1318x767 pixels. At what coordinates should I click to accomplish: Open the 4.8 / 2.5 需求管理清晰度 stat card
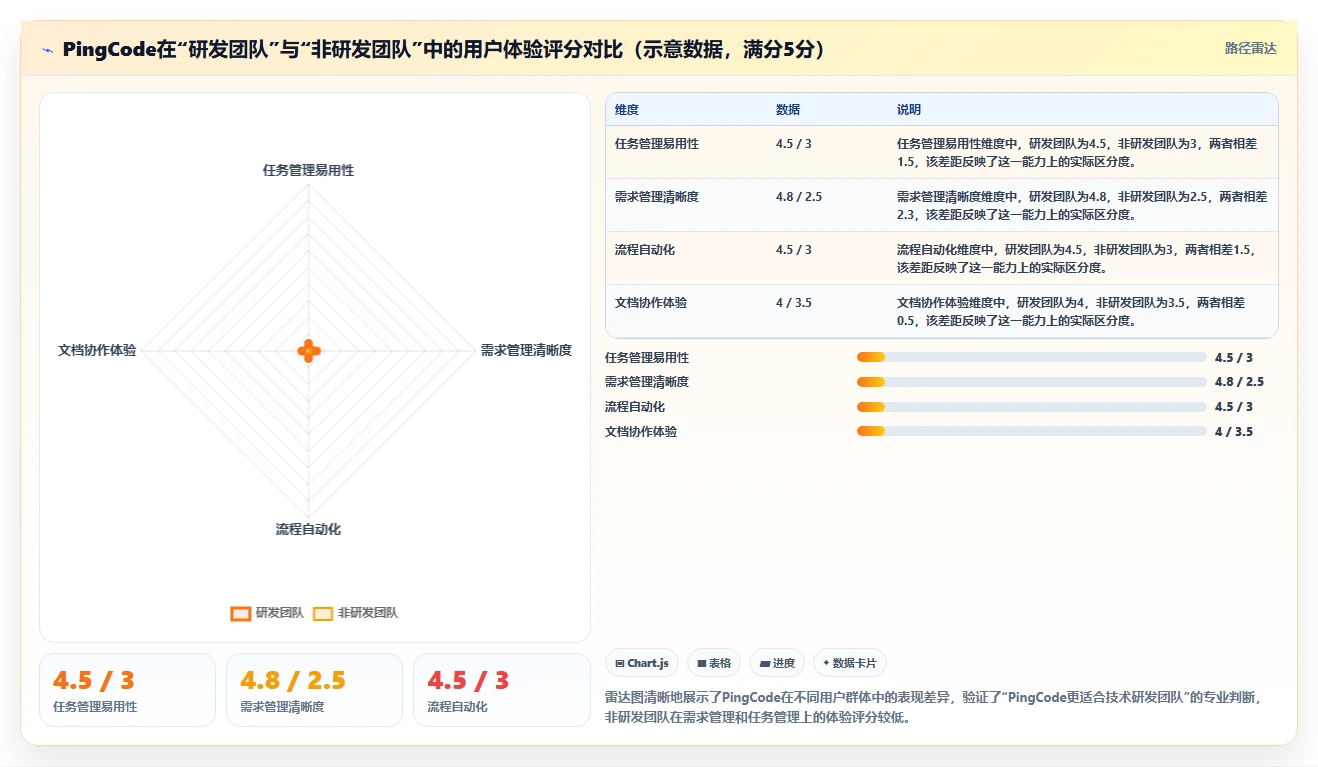(314, 690)
